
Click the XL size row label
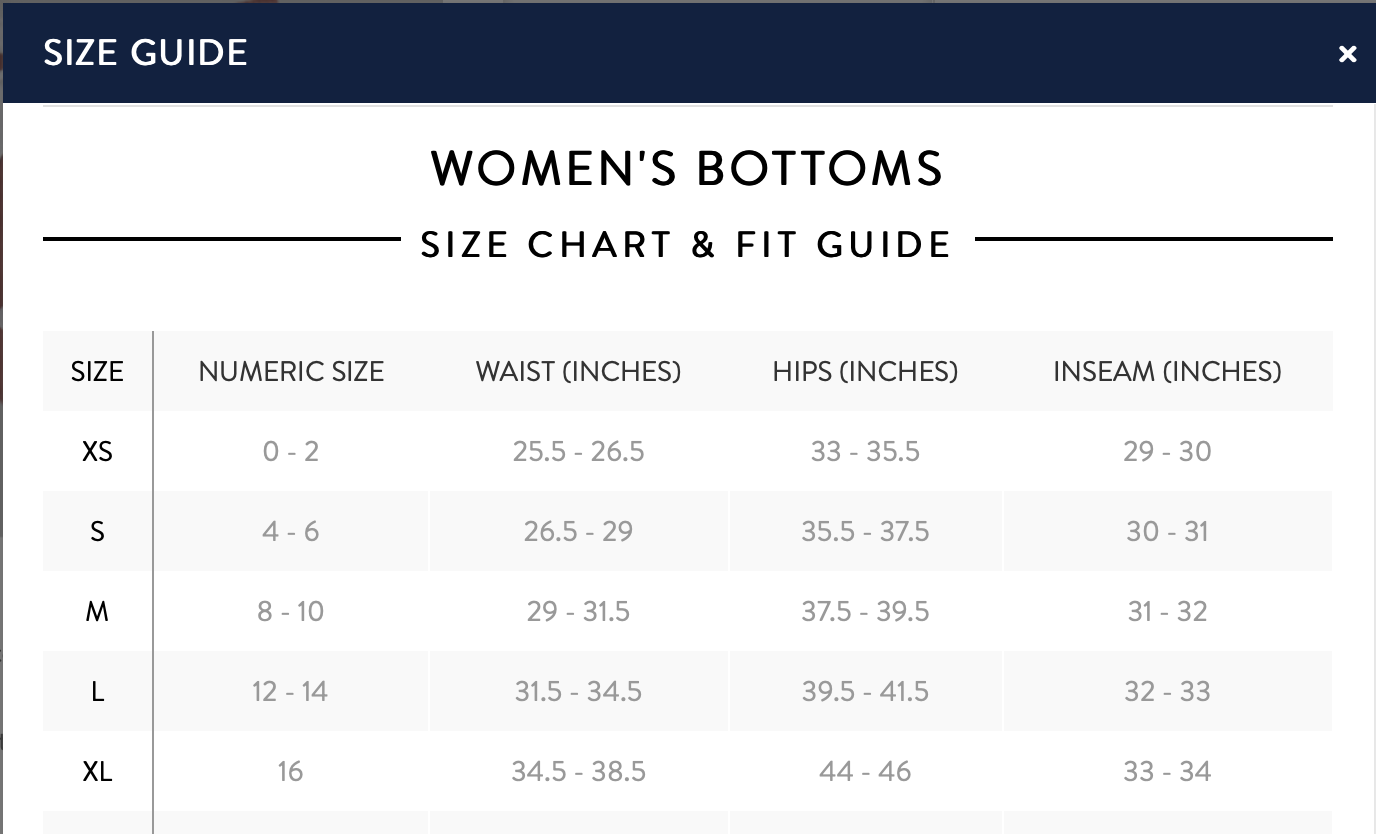[97, 772]
